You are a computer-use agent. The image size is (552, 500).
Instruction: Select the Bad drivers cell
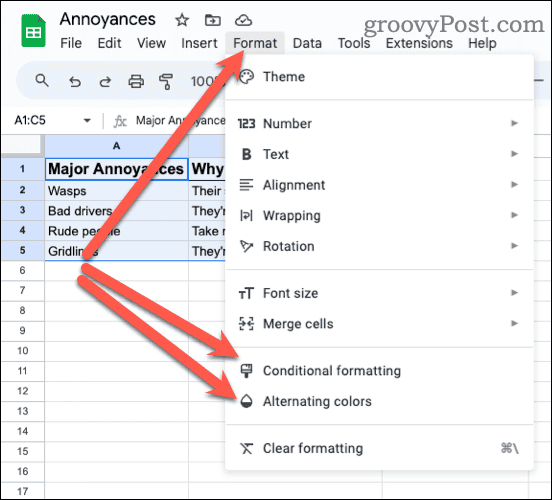[x=117, y=211]
